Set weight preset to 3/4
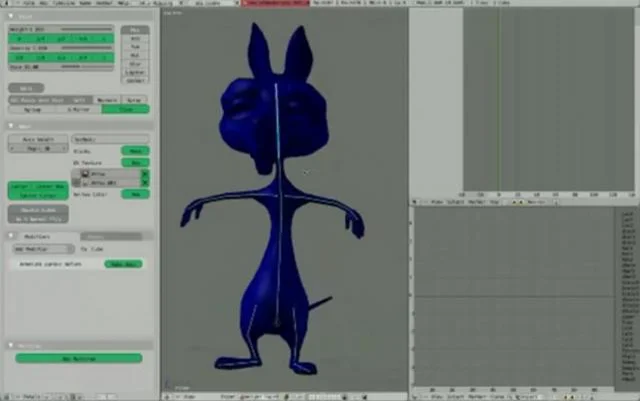The image size is (640, 401). tap(82, 39)
